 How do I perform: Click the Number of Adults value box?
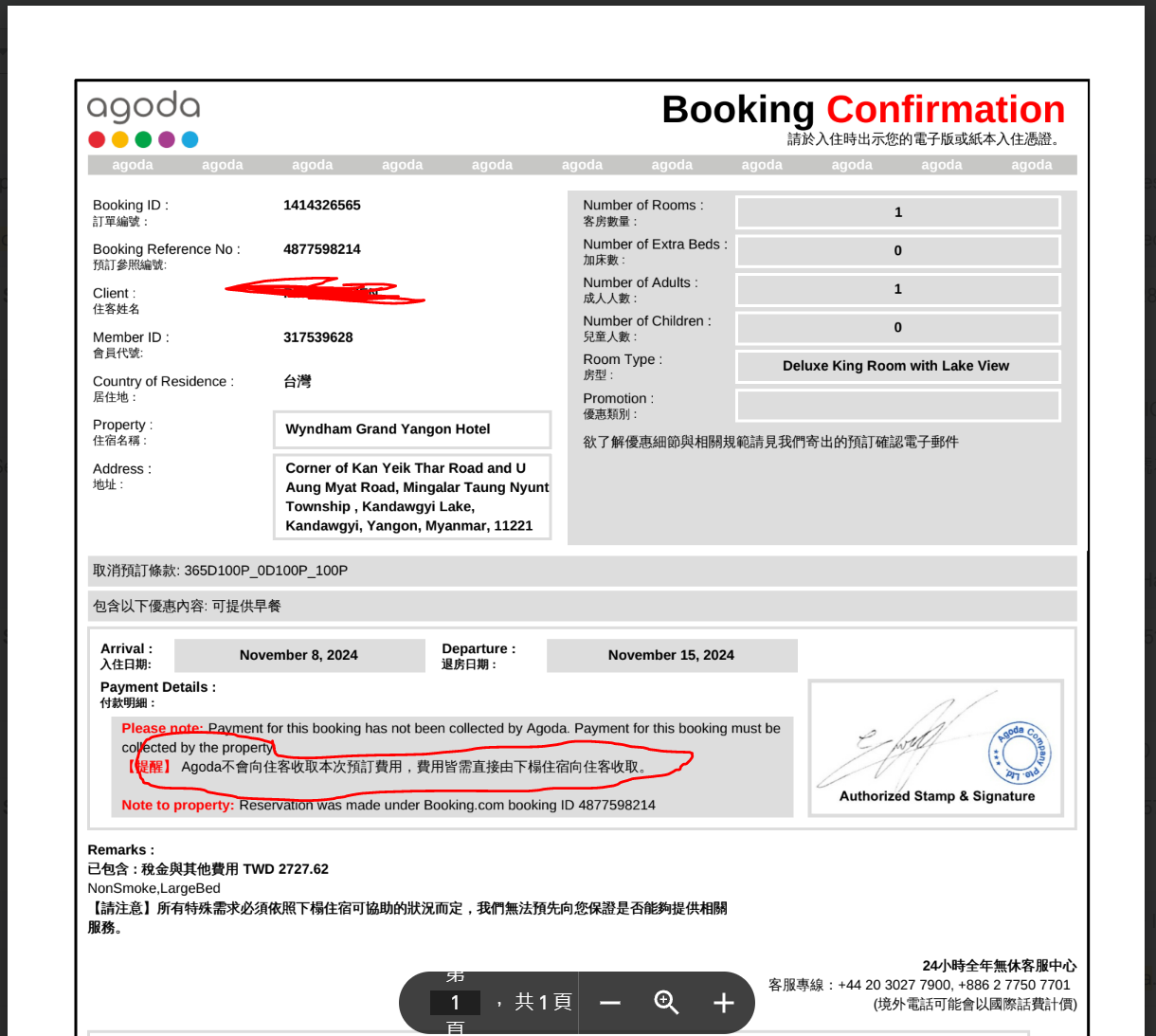coord(897,289)
